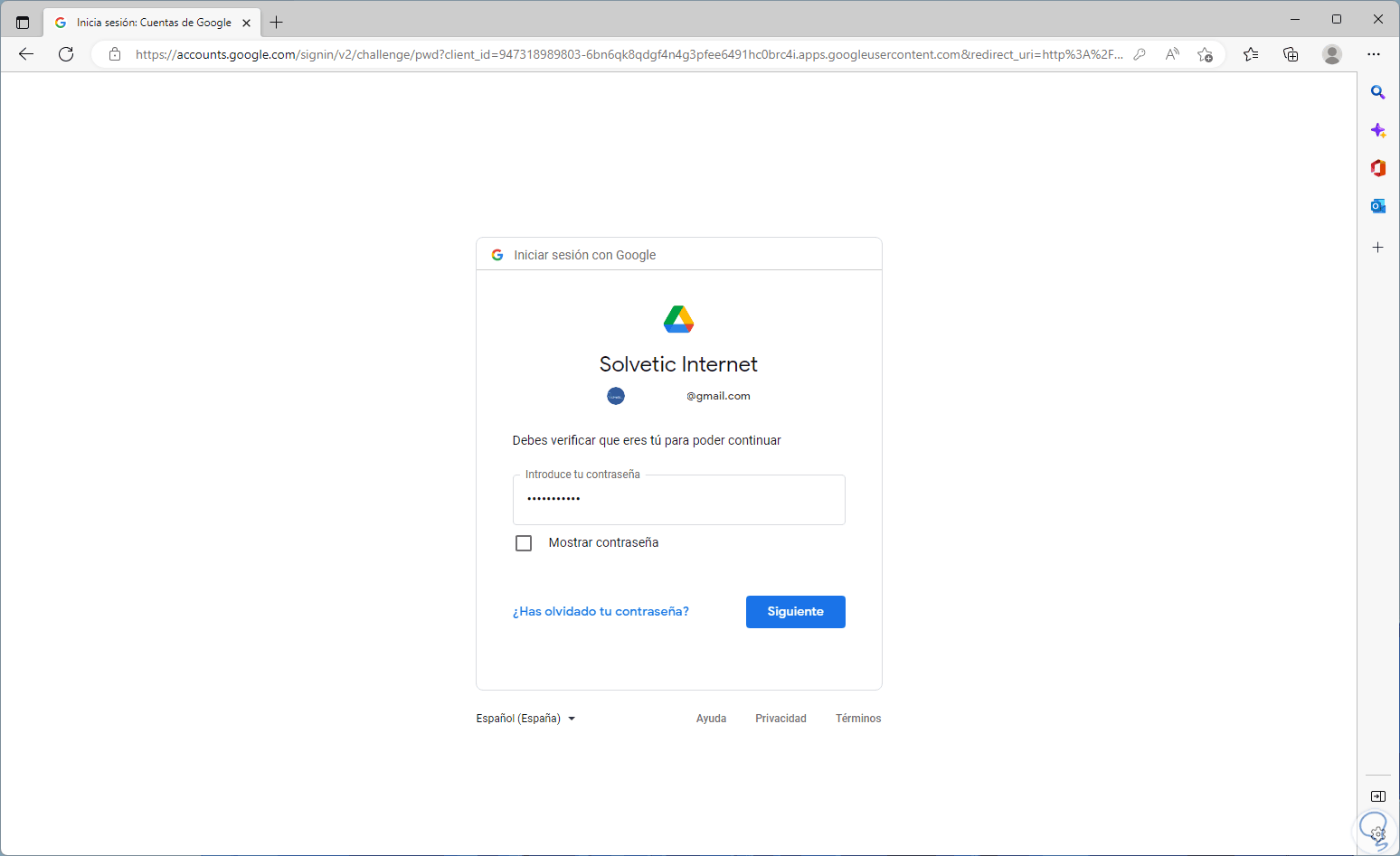Image resolution: width=1400 pixels, height=856 pixels.
Task: Close the Cuentas de Google tab
Action: 246,23
